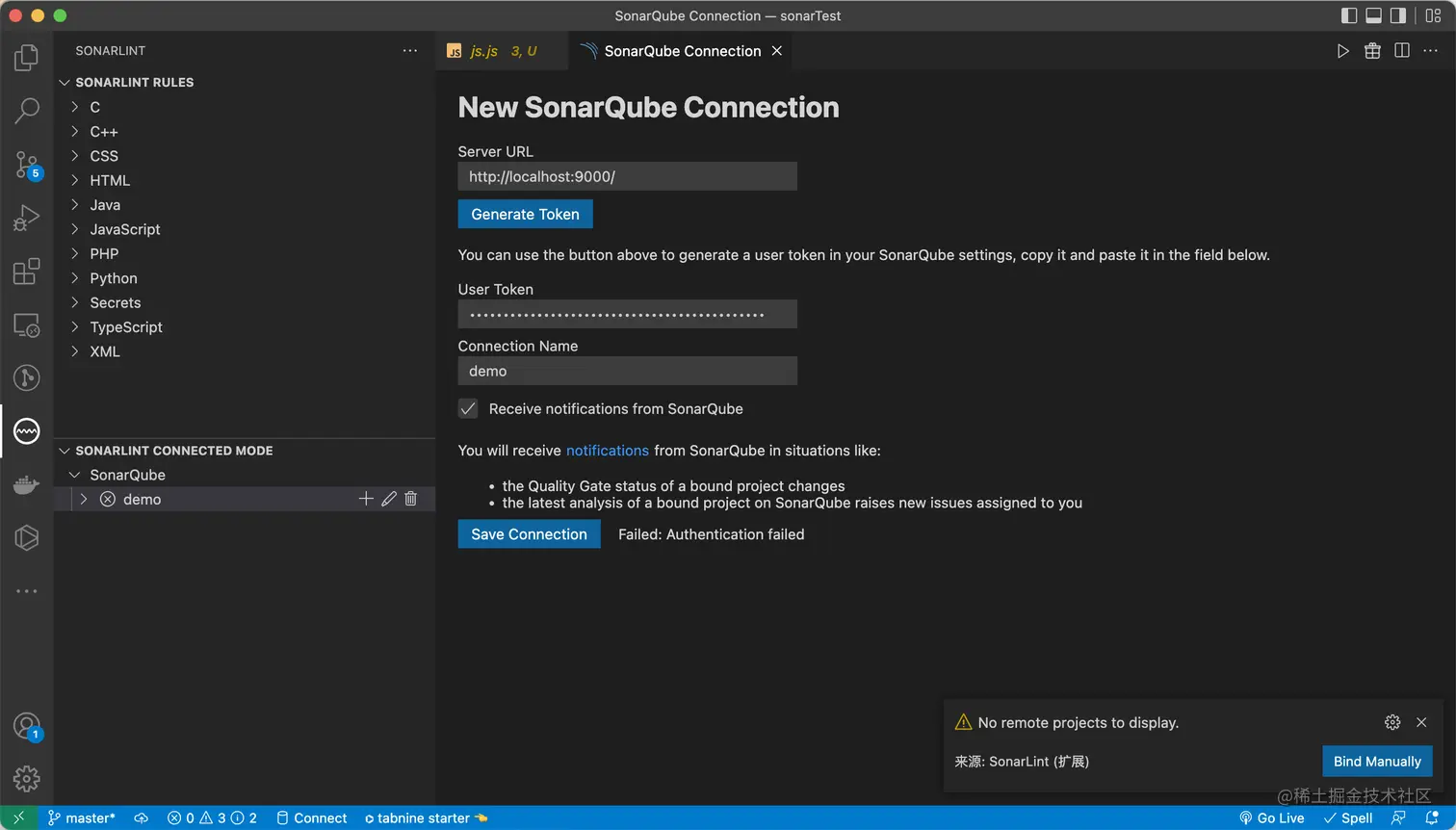Add project binding for demo connection
The image size is (1456, 830).
(x=366, y=499)
